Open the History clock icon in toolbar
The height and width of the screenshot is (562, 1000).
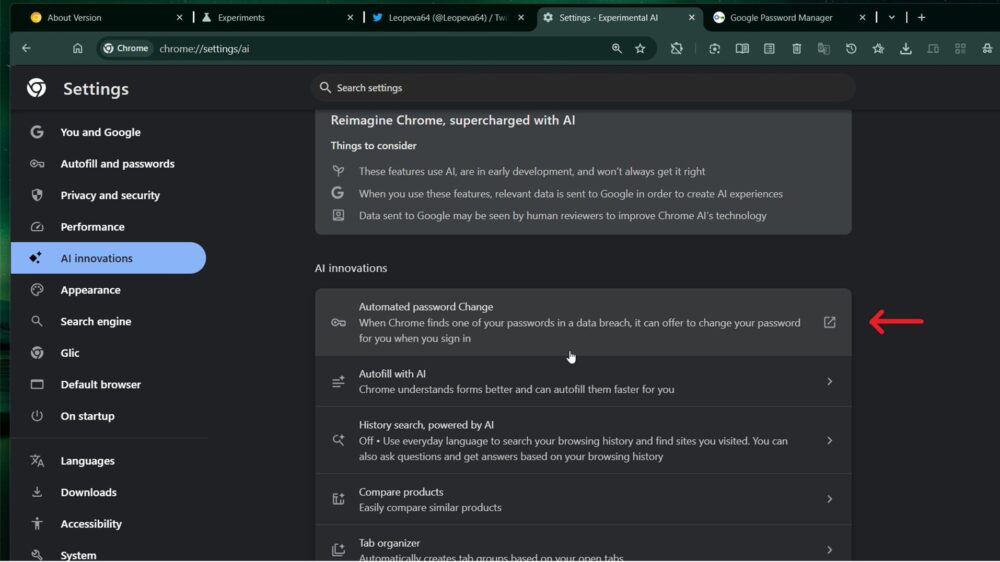[851, 48]
